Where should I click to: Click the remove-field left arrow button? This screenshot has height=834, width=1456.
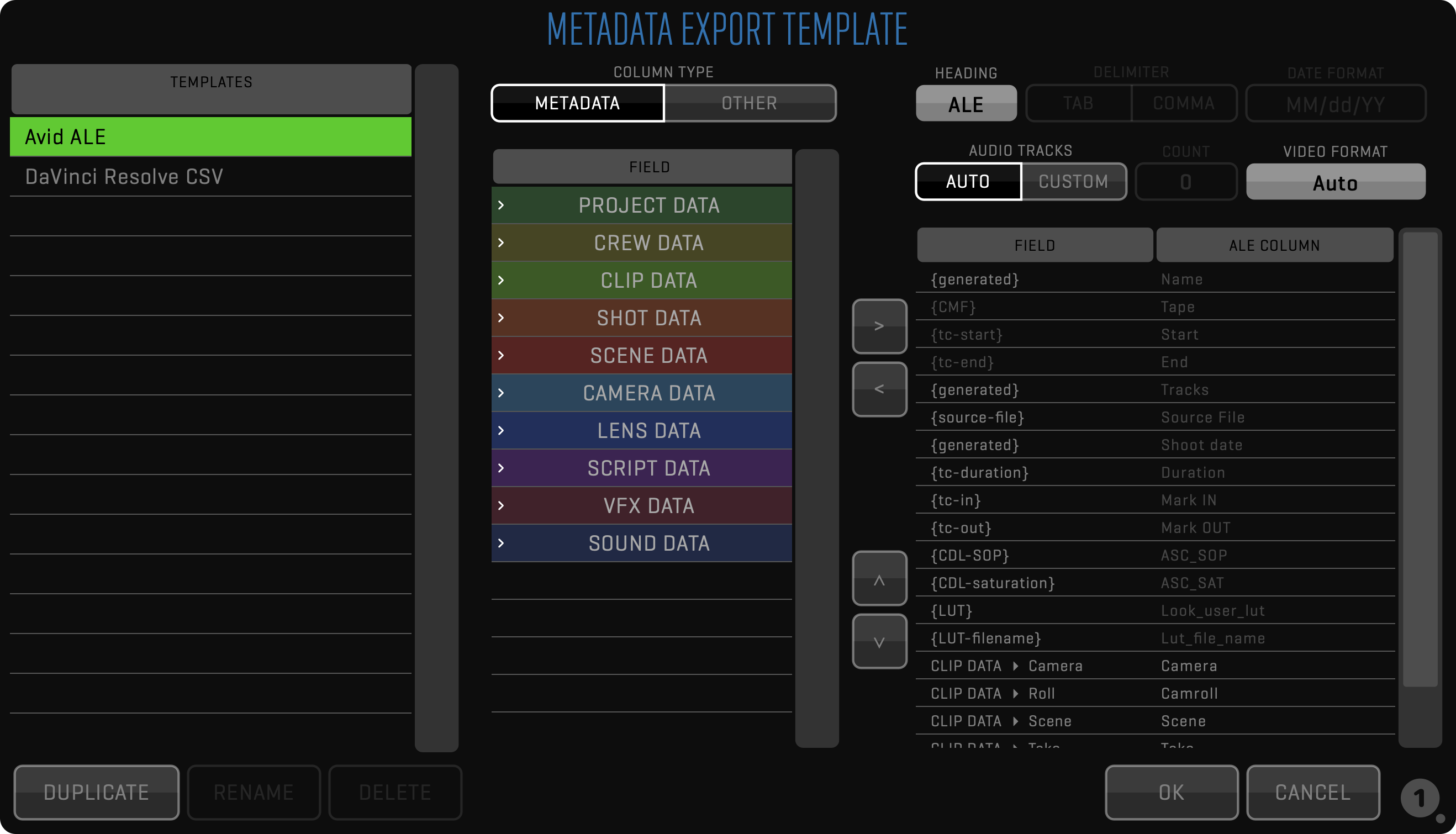(879, 389)
